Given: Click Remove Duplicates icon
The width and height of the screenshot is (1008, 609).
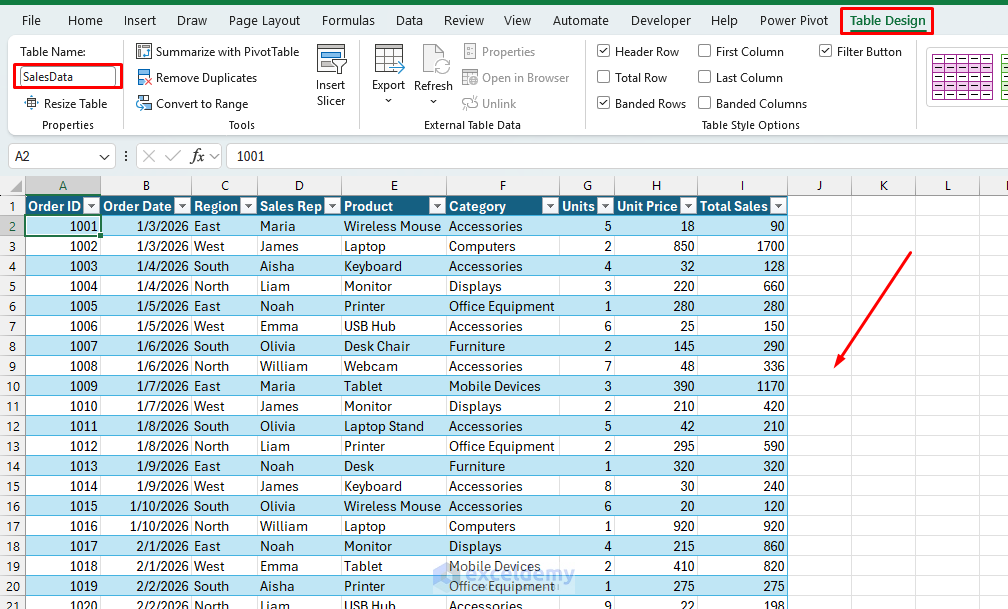Looking at the screenshot, I should (144, 78).
